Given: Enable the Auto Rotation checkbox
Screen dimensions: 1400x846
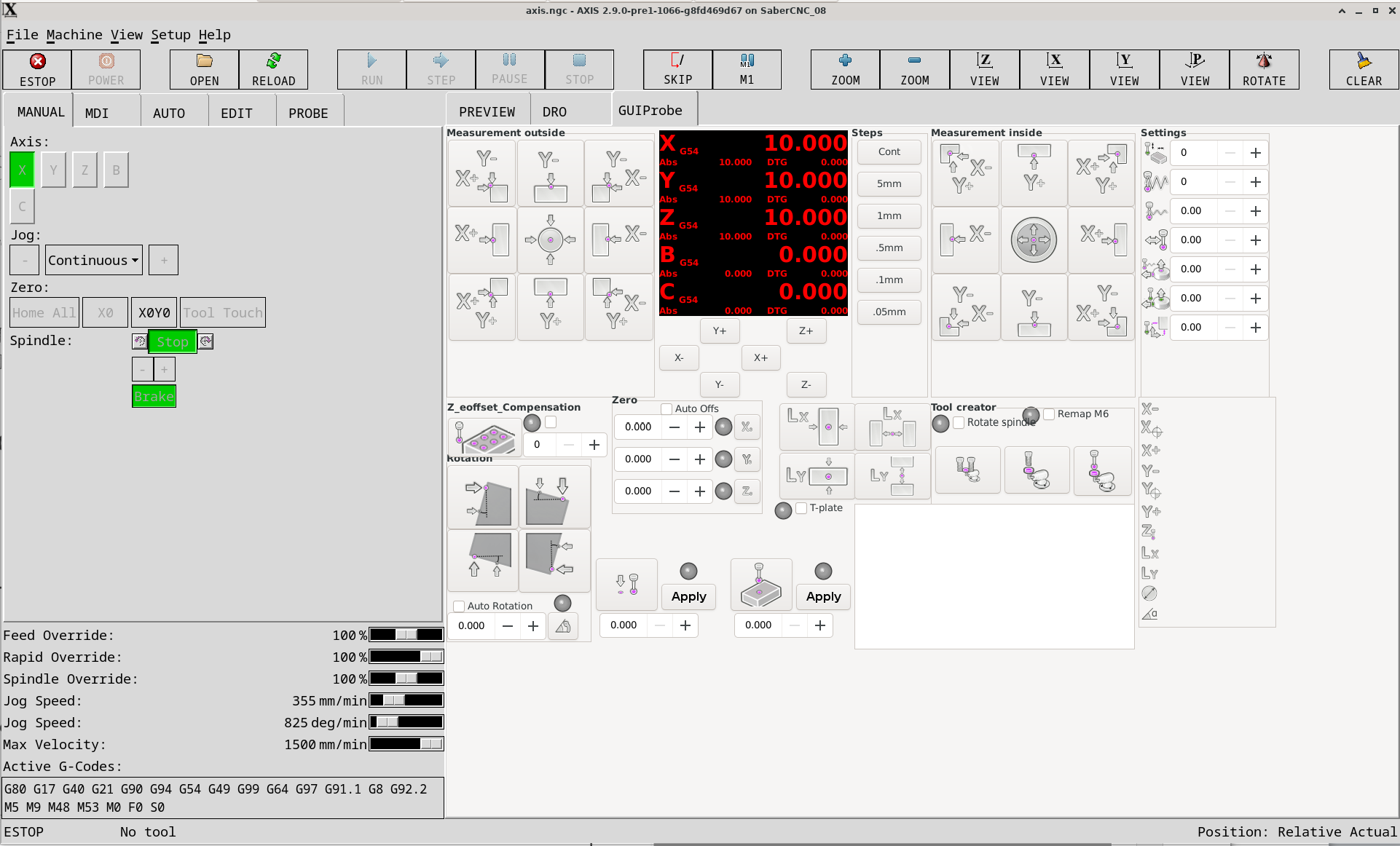Looking at the screenshot, I should [x=459, y=606].
